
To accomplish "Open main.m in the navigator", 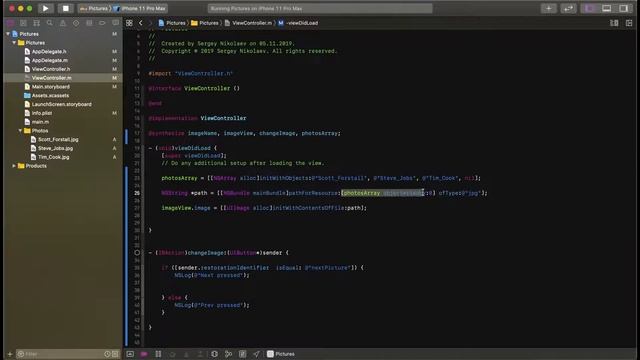I will 40,122.
